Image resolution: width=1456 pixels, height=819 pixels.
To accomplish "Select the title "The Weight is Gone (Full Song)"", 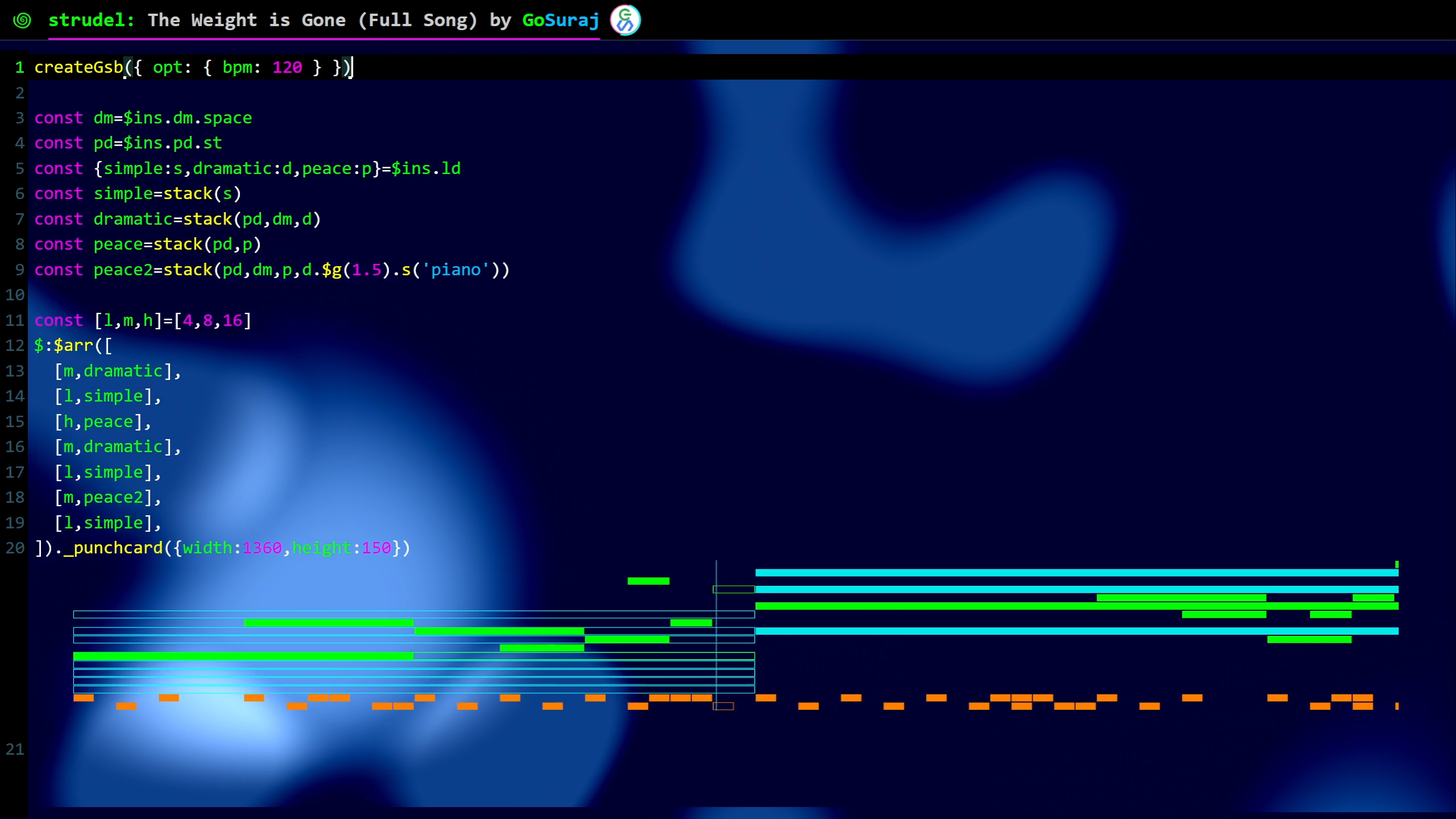I will click(x=312, y=20).
